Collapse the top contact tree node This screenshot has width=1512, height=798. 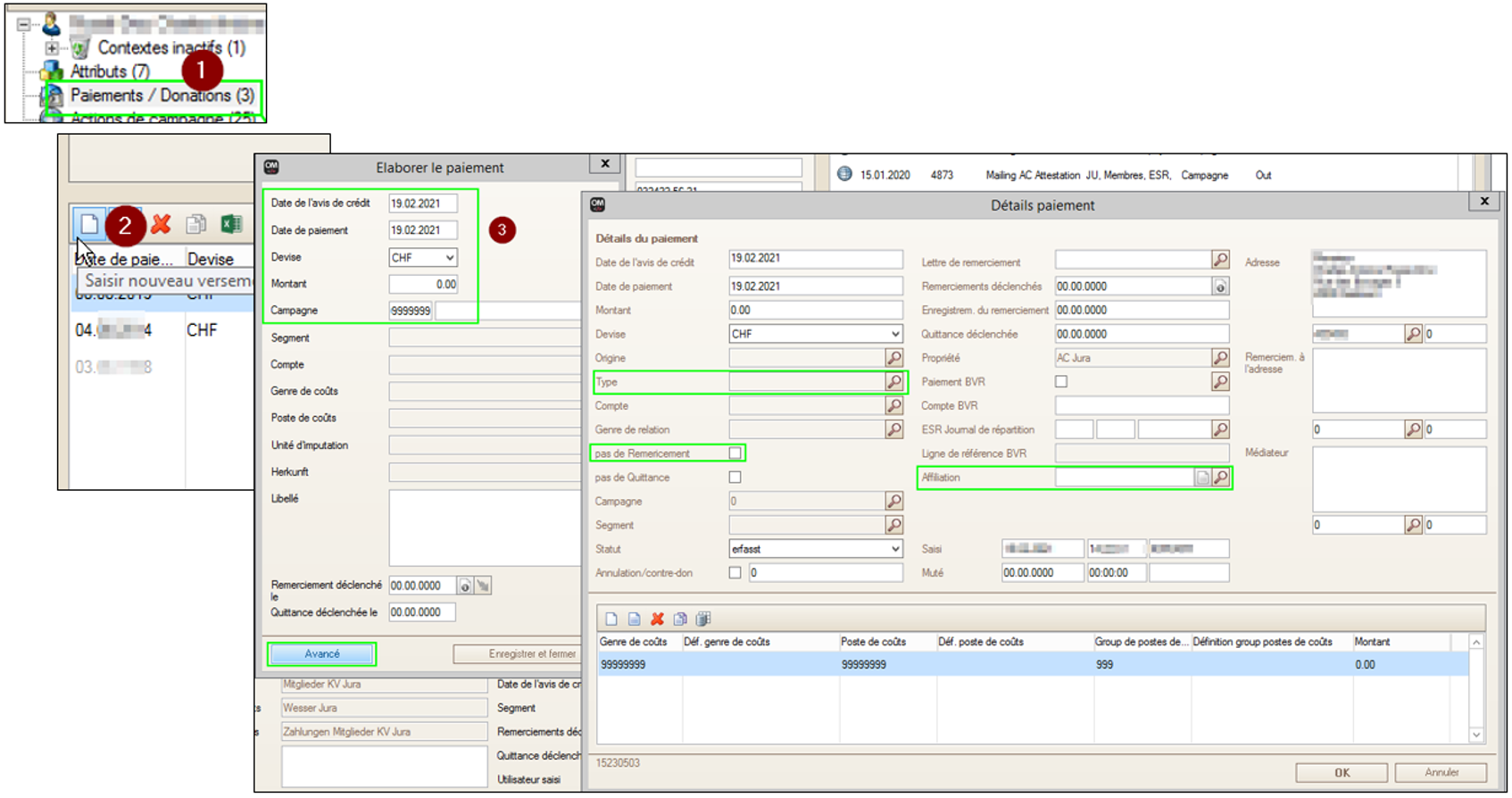[24, 24]
